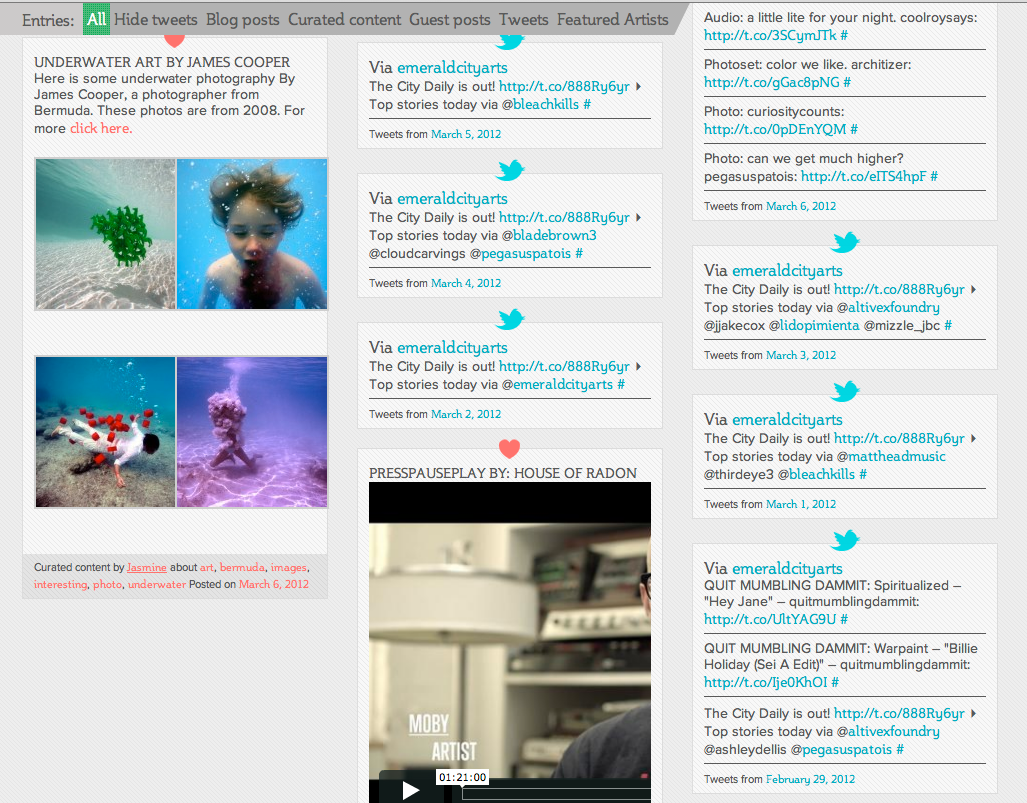Open the 'Posted on March 6, 2012' date link
The image size is (1027, 803).
(x=274, y=584)
